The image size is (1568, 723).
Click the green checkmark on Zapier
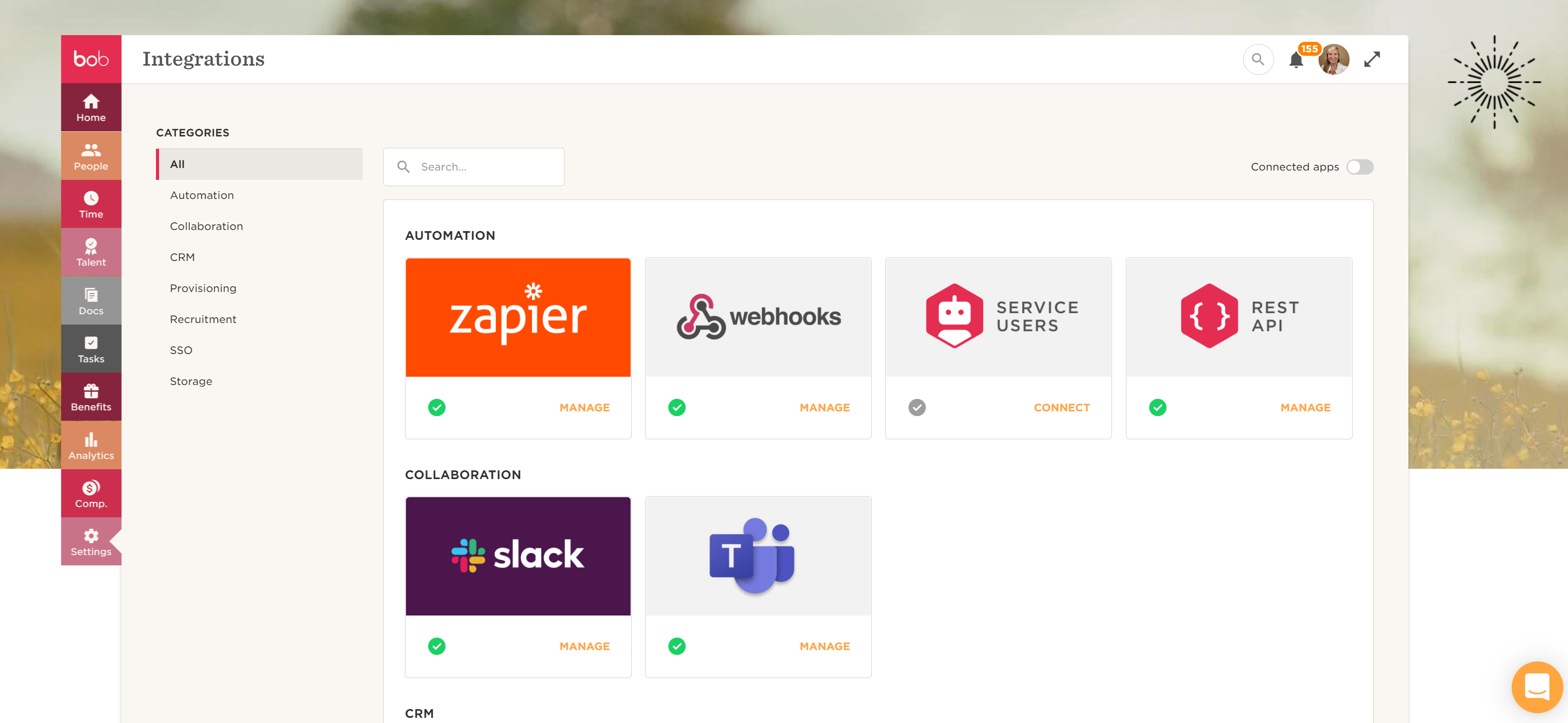[436, 407]
